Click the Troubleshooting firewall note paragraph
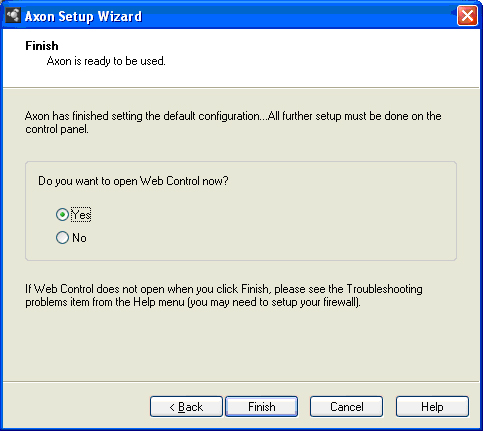This screenshot has height=431, width=483. [x=224, y=296]
